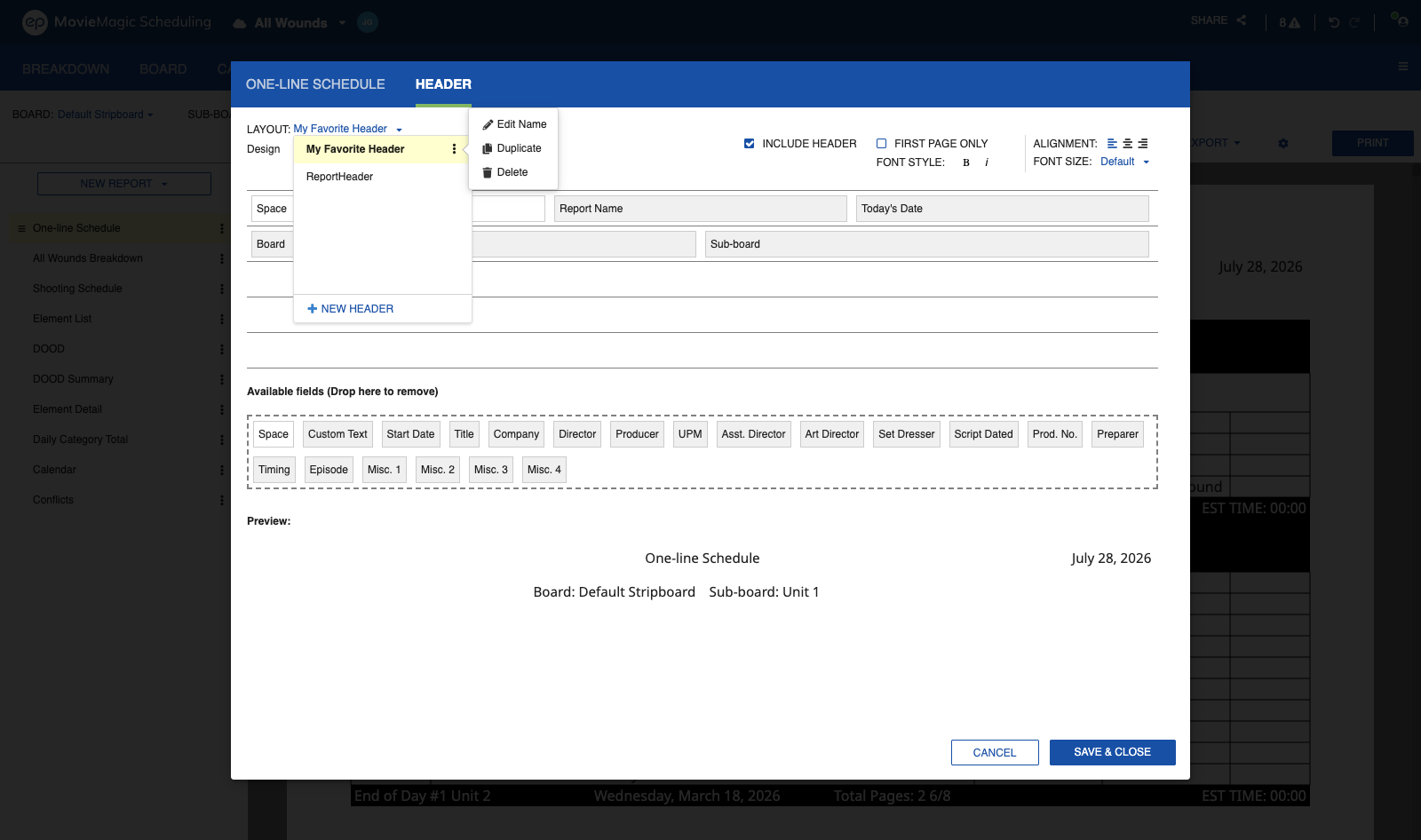1421x840 pixels.
Task: Select the Episode available field
Action: (x=329, y=470)
